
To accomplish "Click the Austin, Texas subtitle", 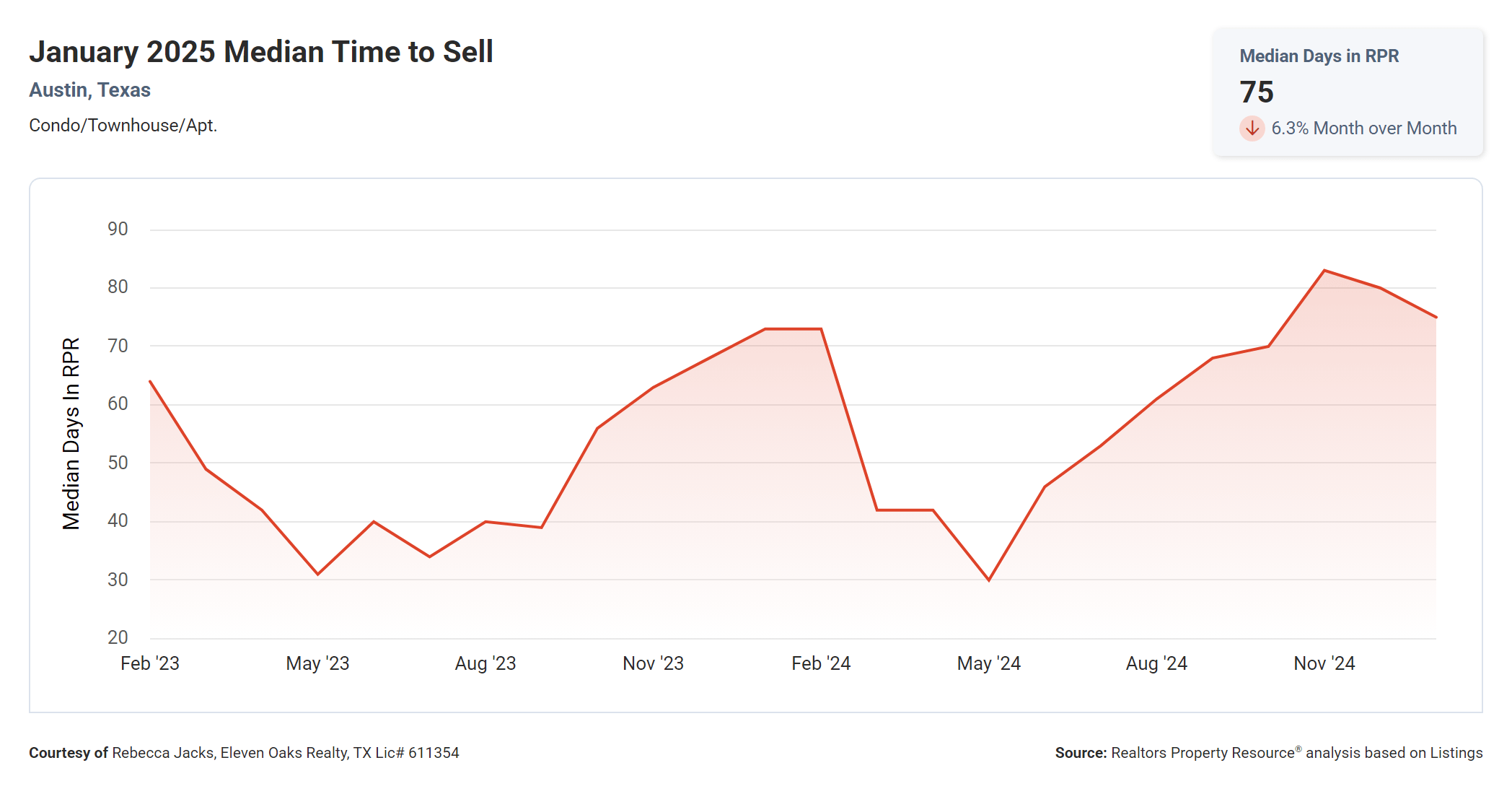I will (89, 90).
